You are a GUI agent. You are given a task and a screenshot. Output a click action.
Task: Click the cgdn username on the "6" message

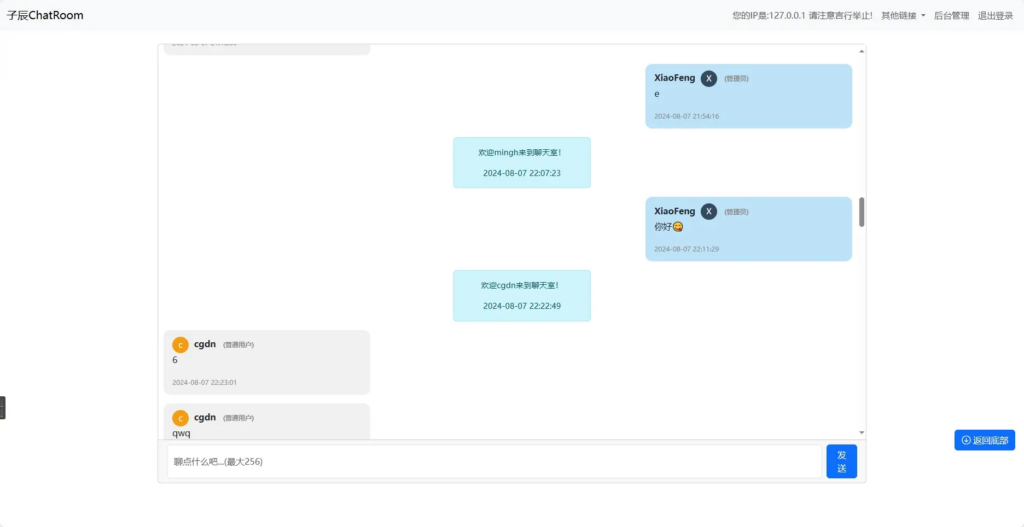coord(205,344)
